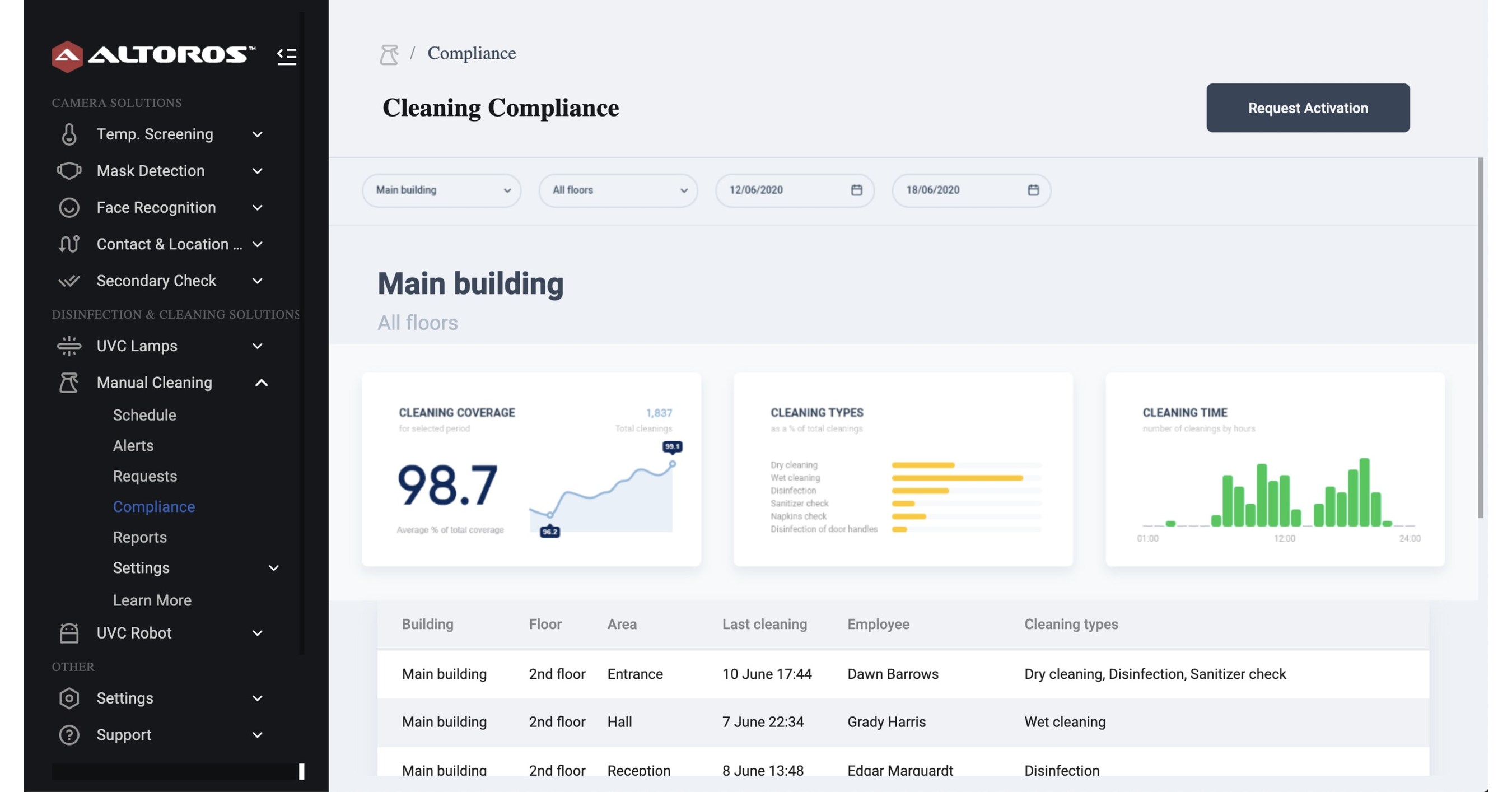The height and width of the screenshot is (792, 1512).
Task: Click the Temp. Screening thermometer icon
Action: (x=69, y=134)
